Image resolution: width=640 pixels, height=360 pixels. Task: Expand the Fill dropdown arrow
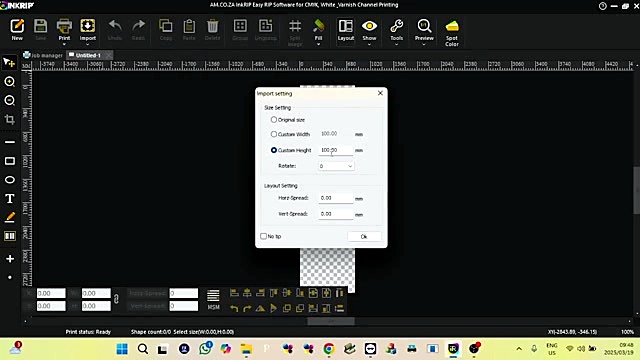[318, 44]
